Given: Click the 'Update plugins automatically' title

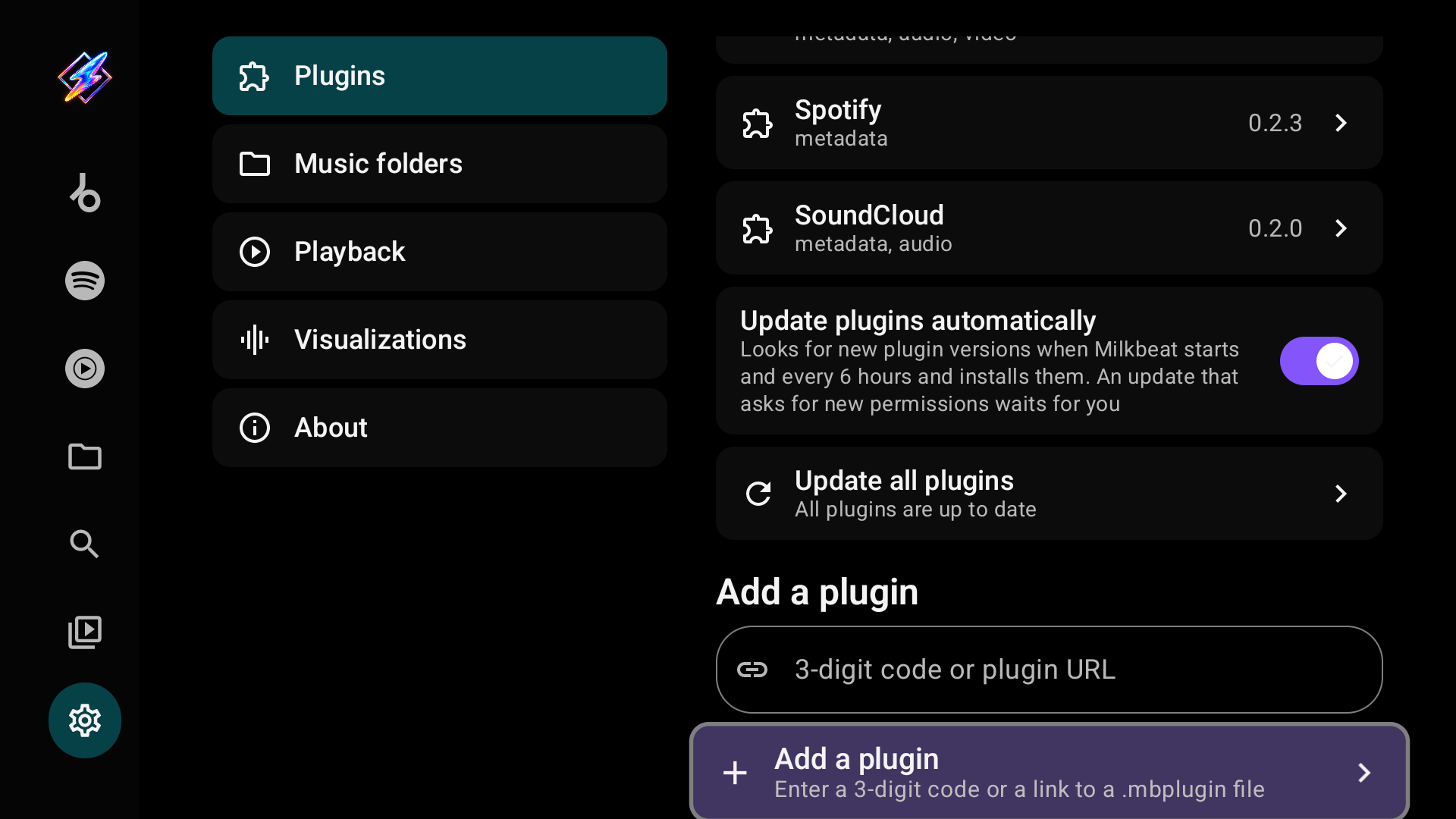Looking at the screenshot, I should 918,321.
